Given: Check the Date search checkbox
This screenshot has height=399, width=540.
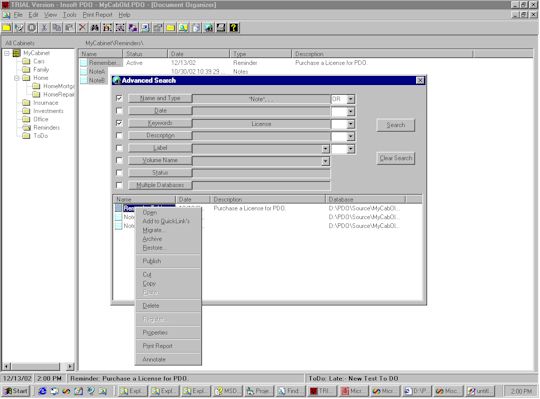Looking at the screenshot, I should pos(119,111).
